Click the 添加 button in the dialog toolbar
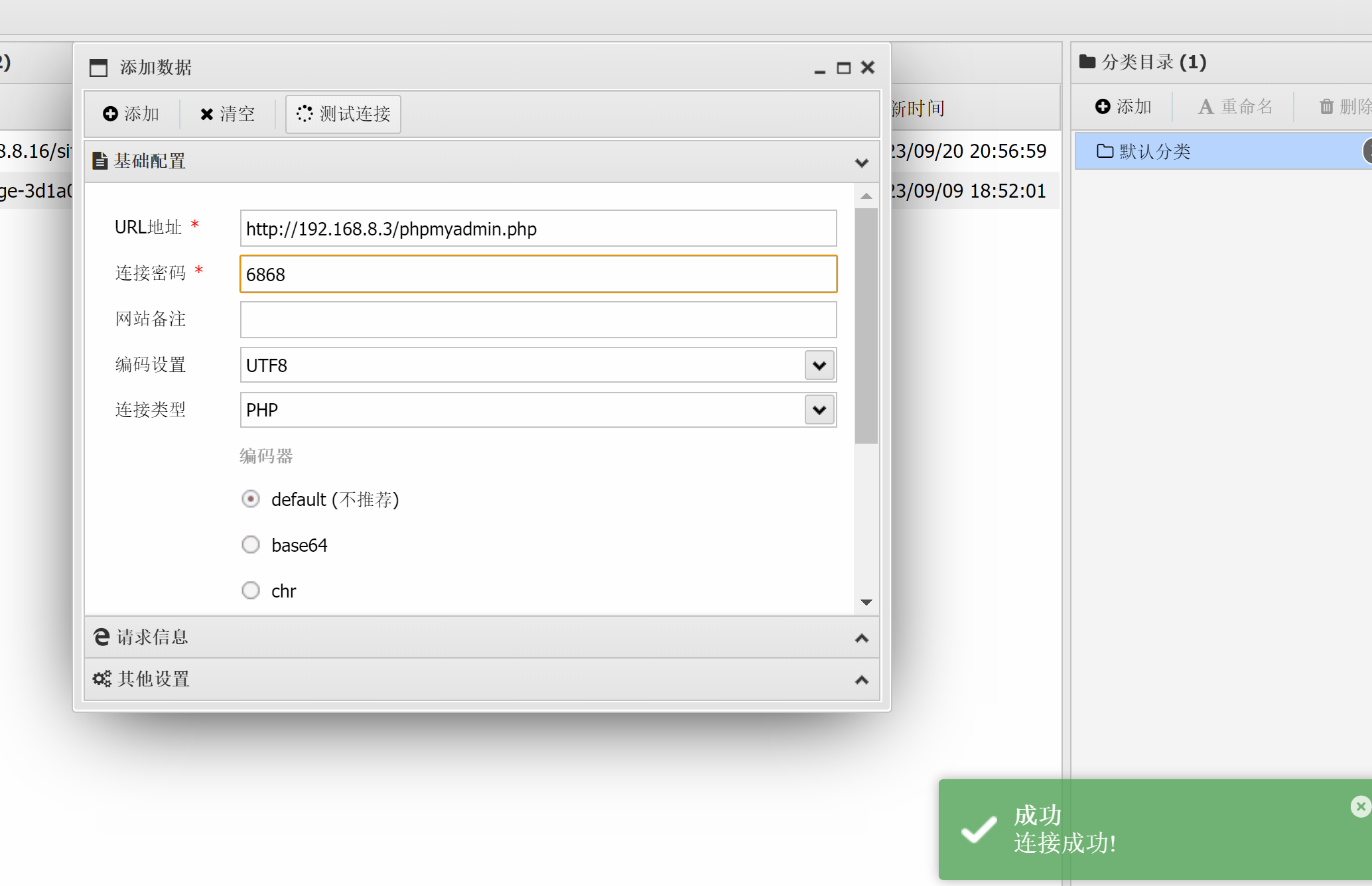1372x886 pixels. 131,114
